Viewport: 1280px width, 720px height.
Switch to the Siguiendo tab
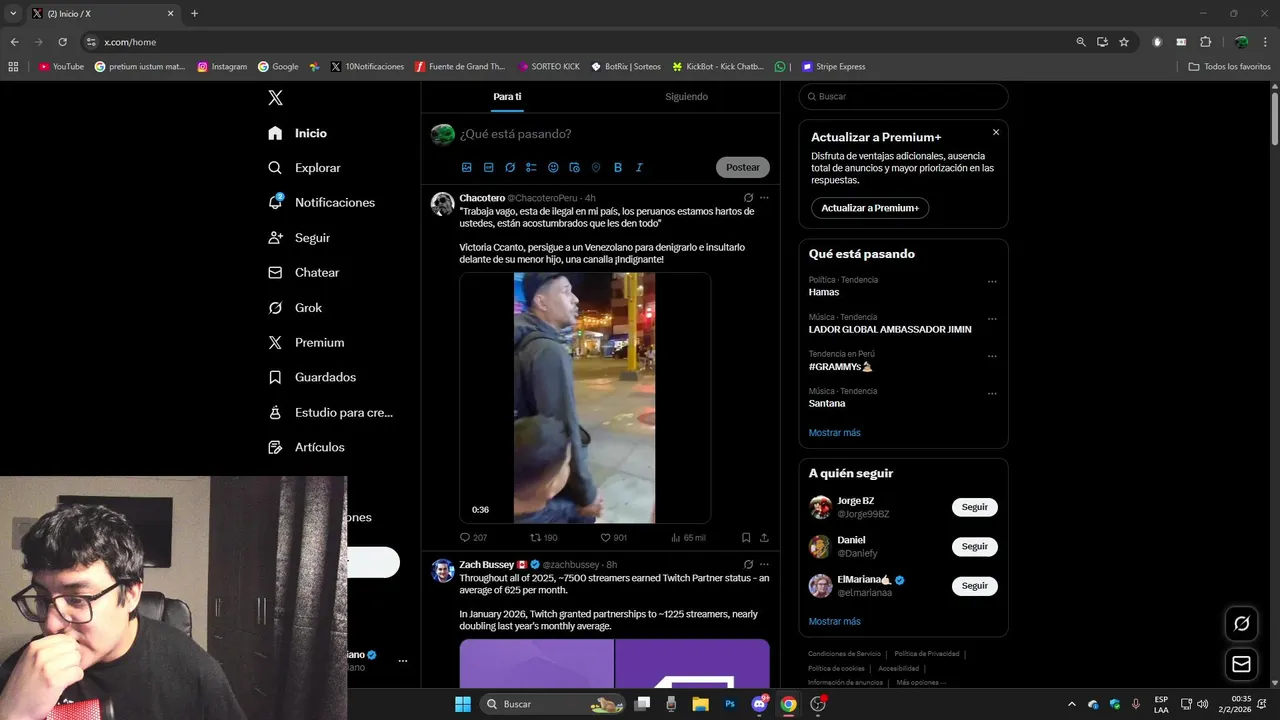point(687,97)
